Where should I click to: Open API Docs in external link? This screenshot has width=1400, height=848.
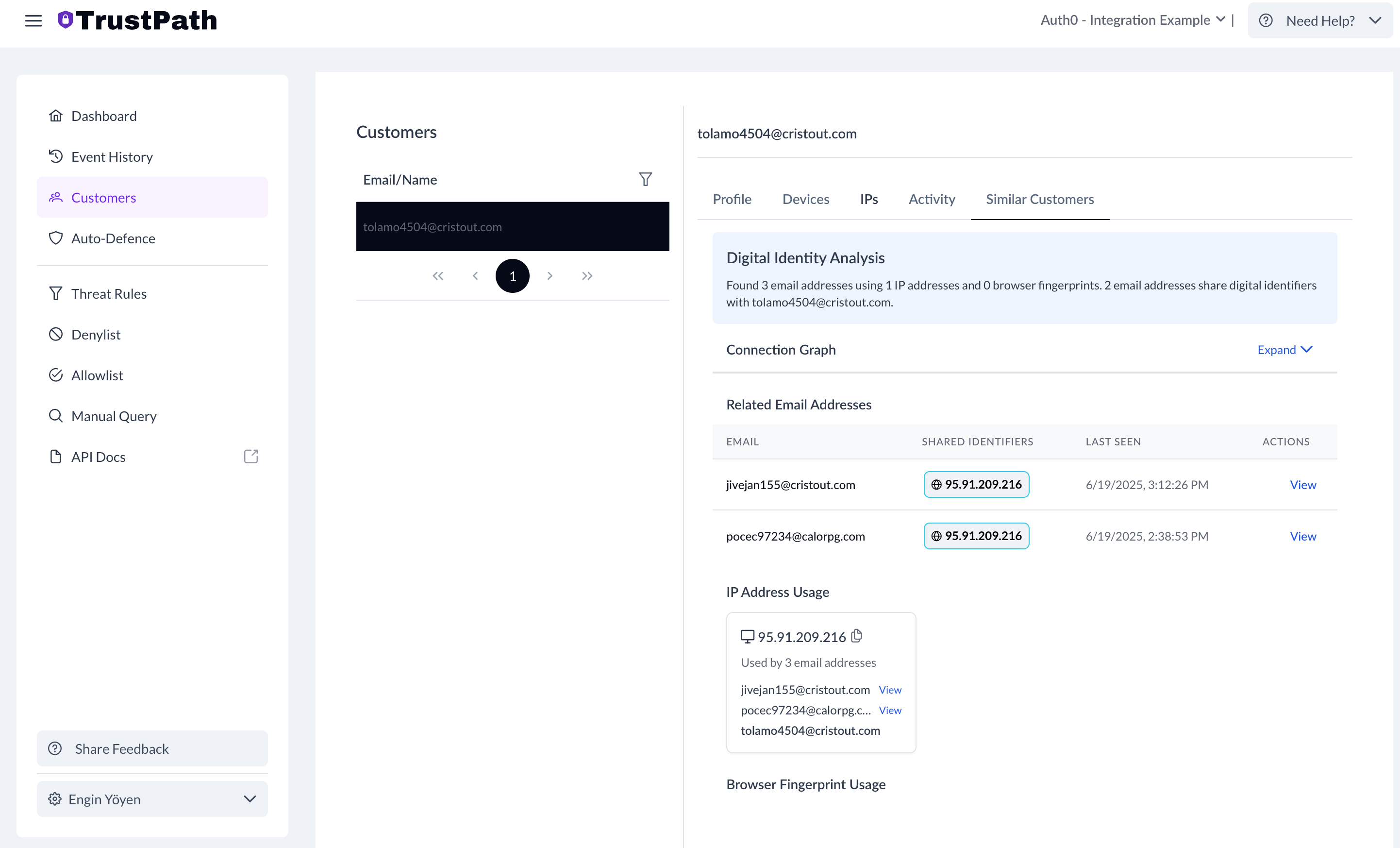click(x=250, y=456)
